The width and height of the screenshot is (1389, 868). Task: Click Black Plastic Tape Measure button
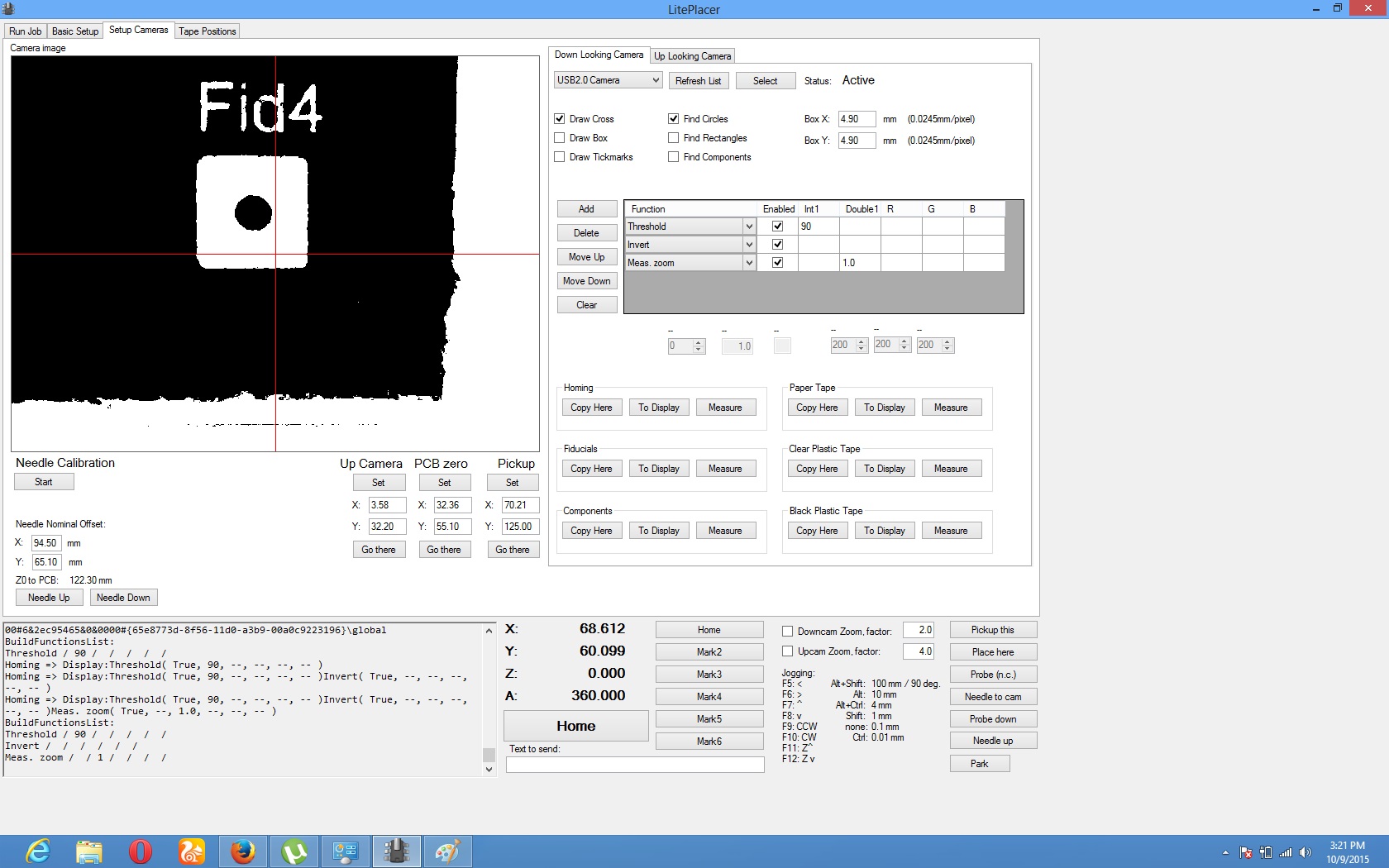[x=951, y=531]
